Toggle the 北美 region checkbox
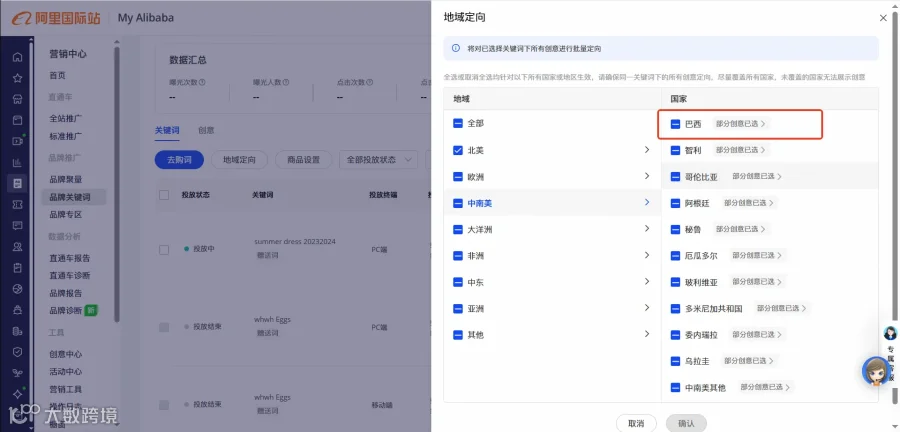 [x=457, y=150]
